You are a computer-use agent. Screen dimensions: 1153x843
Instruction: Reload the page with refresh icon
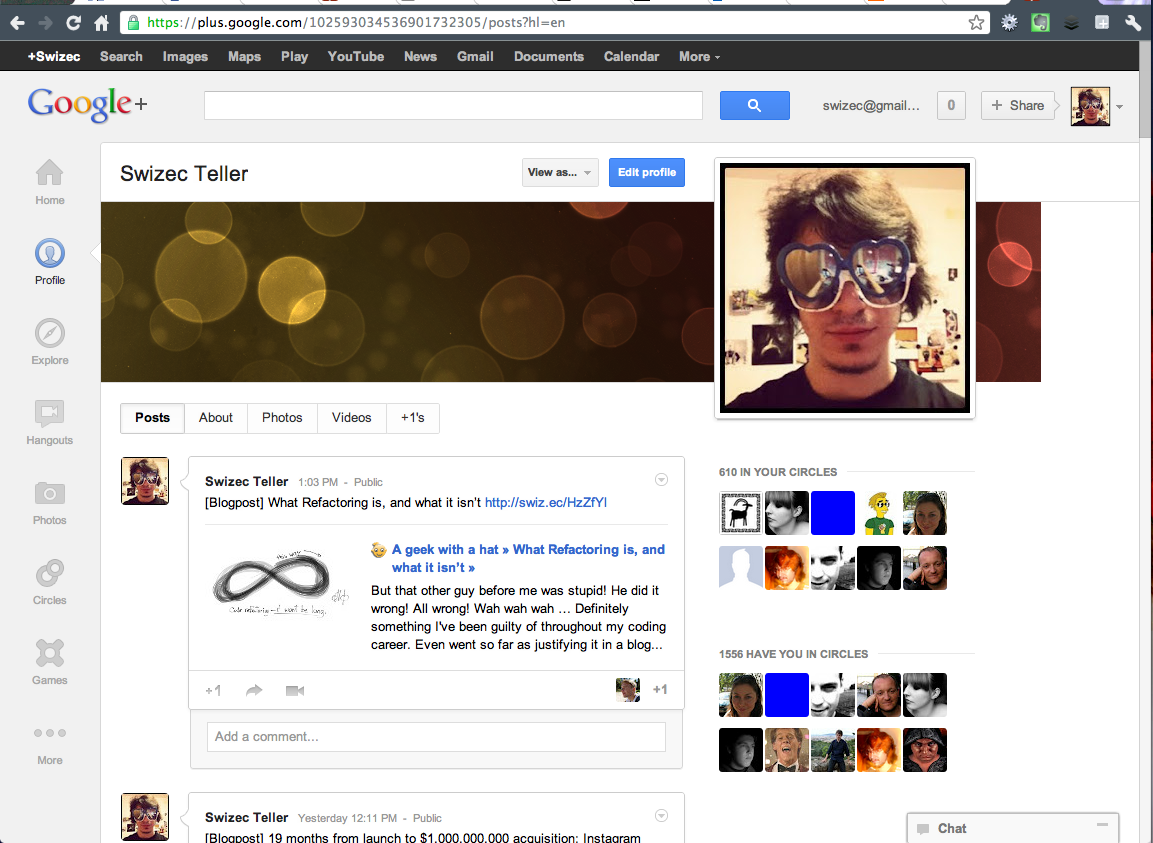[x=74, y=23]
